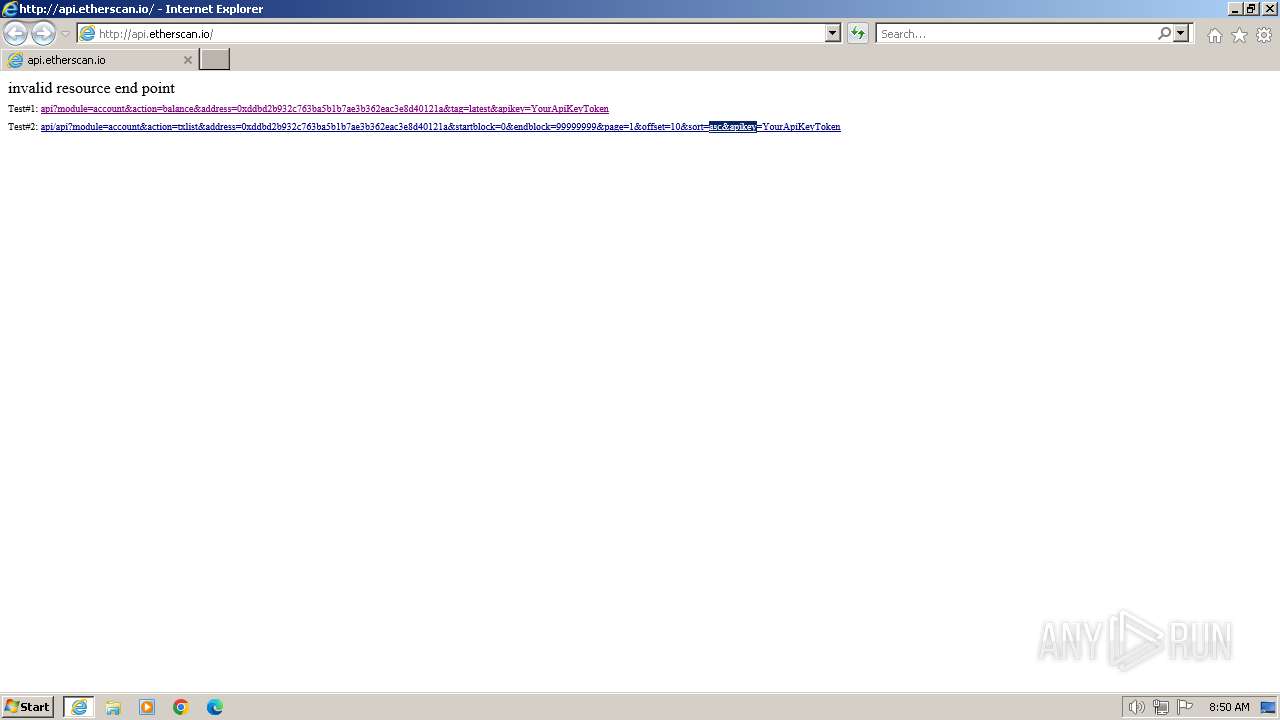Click the Internet Explorer icon in the title bar

coord(9,9)
